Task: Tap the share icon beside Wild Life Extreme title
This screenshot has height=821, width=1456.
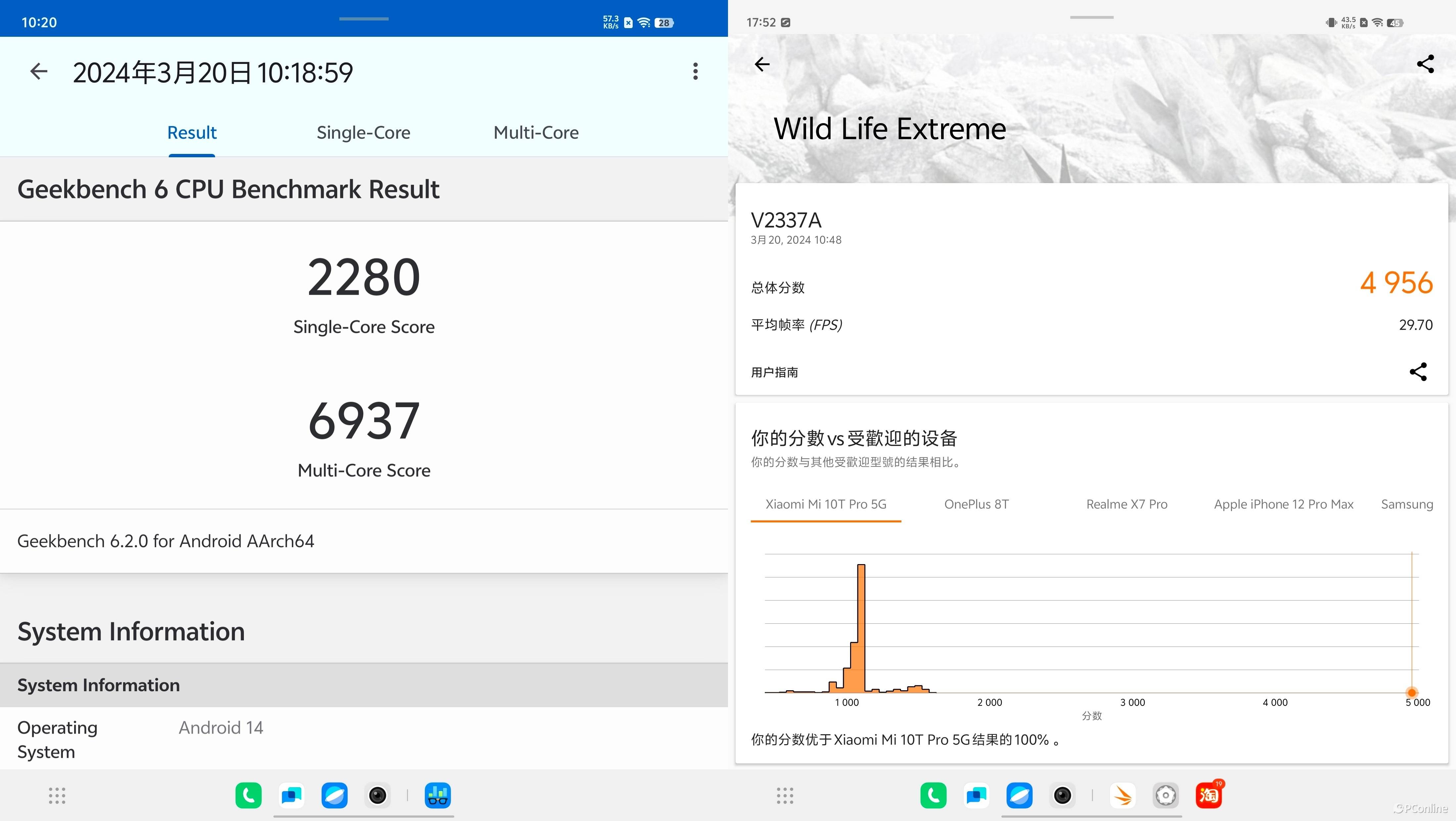Action: pyautogui.click(x=1425, y=65)
